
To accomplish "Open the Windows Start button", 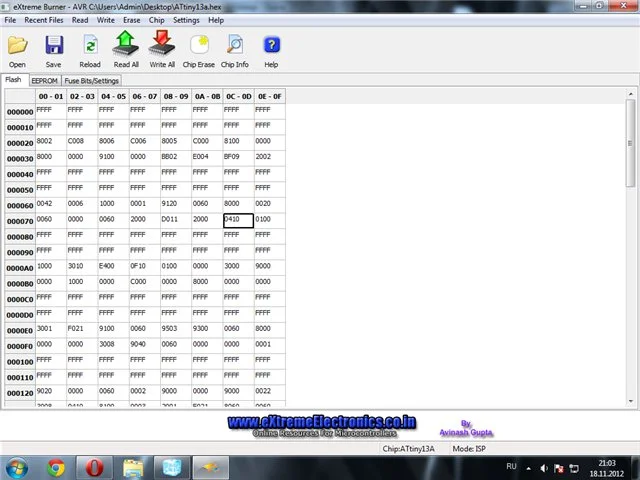I will tap(17, 468).
